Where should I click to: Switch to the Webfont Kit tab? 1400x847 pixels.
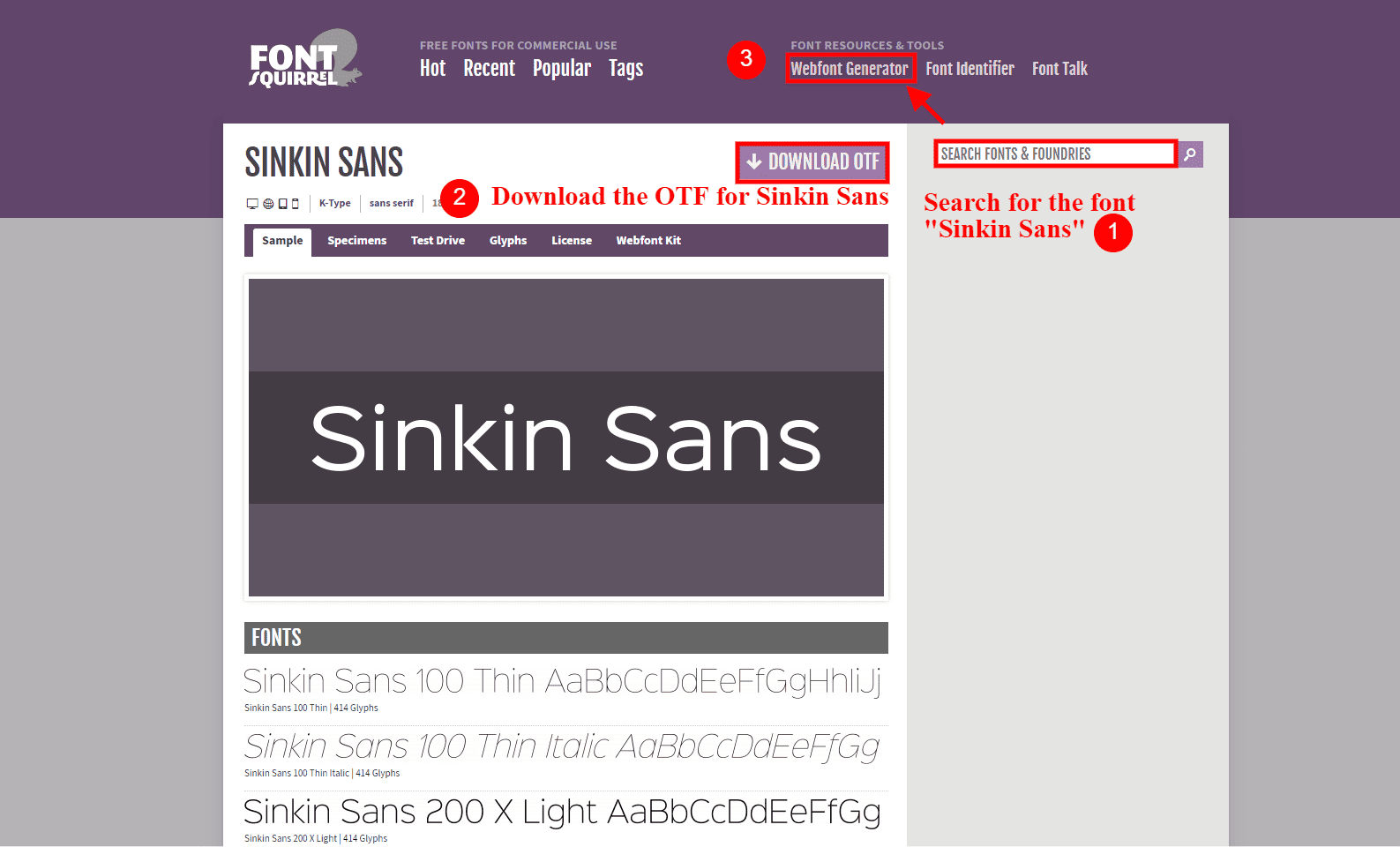coord(648,241)
